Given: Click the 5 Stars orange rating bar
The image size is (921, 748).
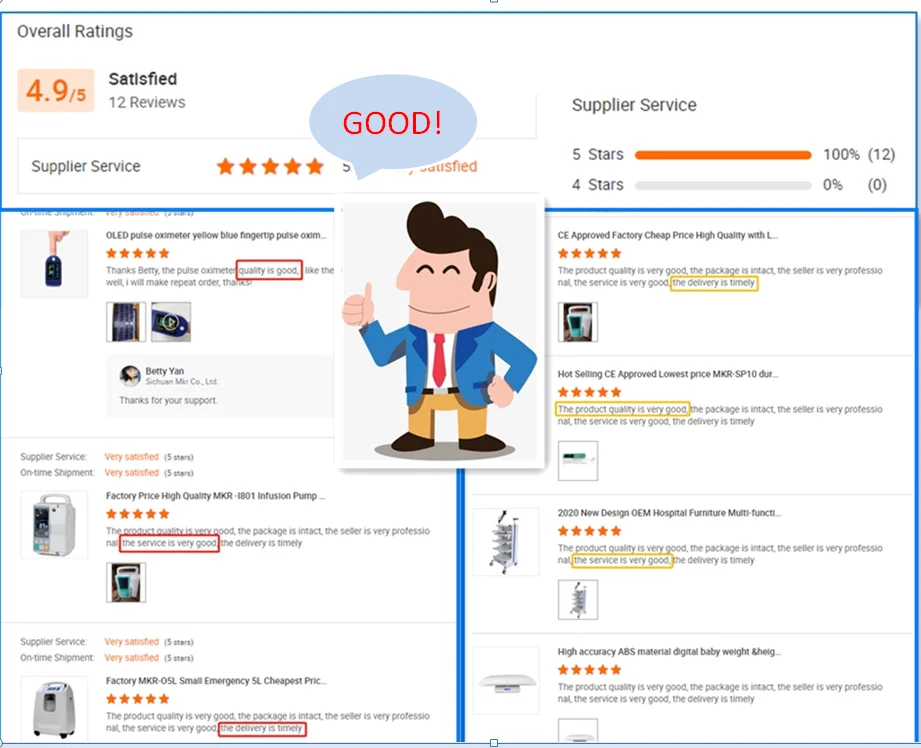Looking at the screenshot, I should pyautogui.click(x=723, y=155).
